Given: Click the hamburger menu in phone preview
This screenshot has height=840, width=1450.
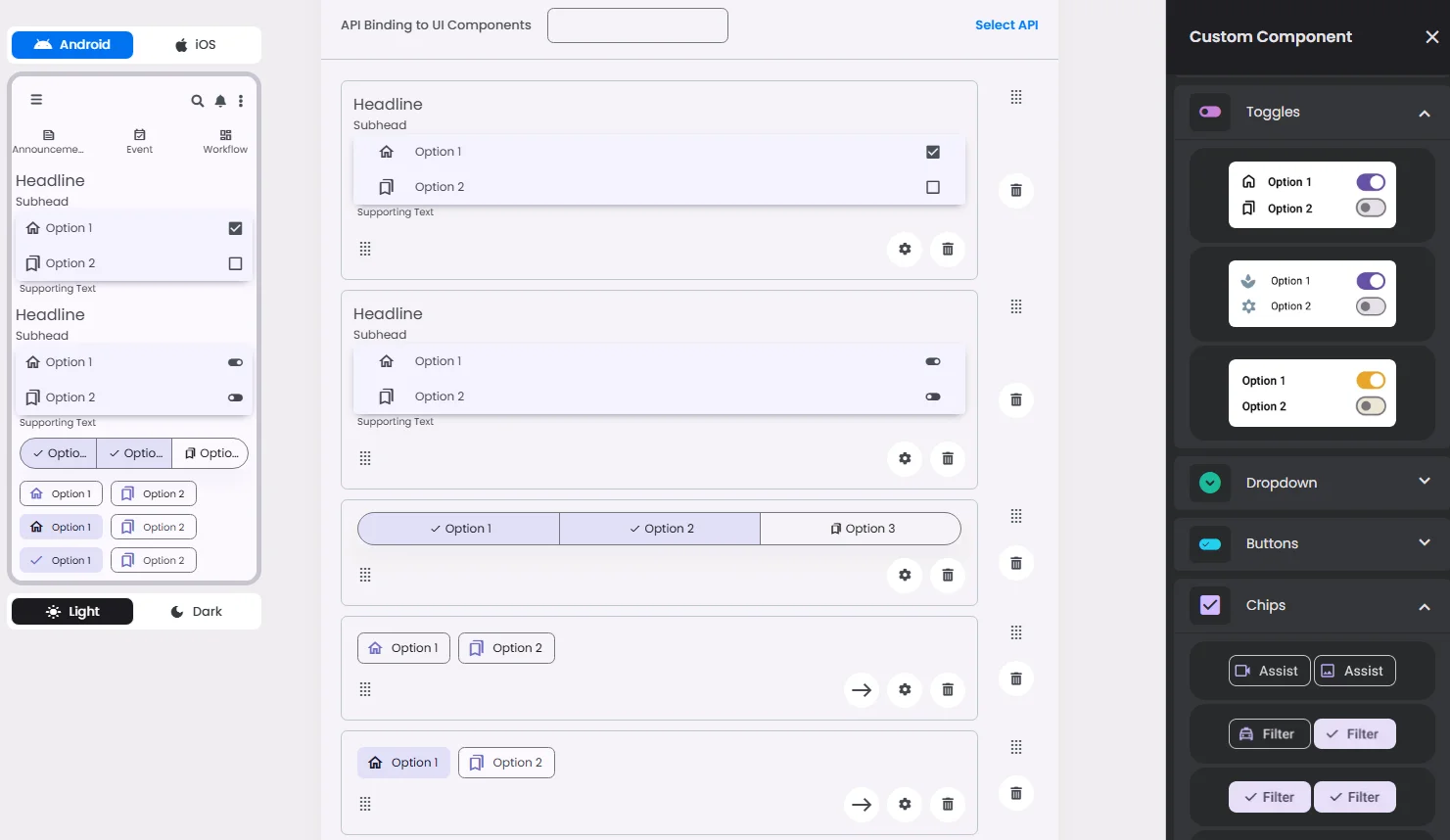Looking at the screenshot, I should click(x=36, y=100).
